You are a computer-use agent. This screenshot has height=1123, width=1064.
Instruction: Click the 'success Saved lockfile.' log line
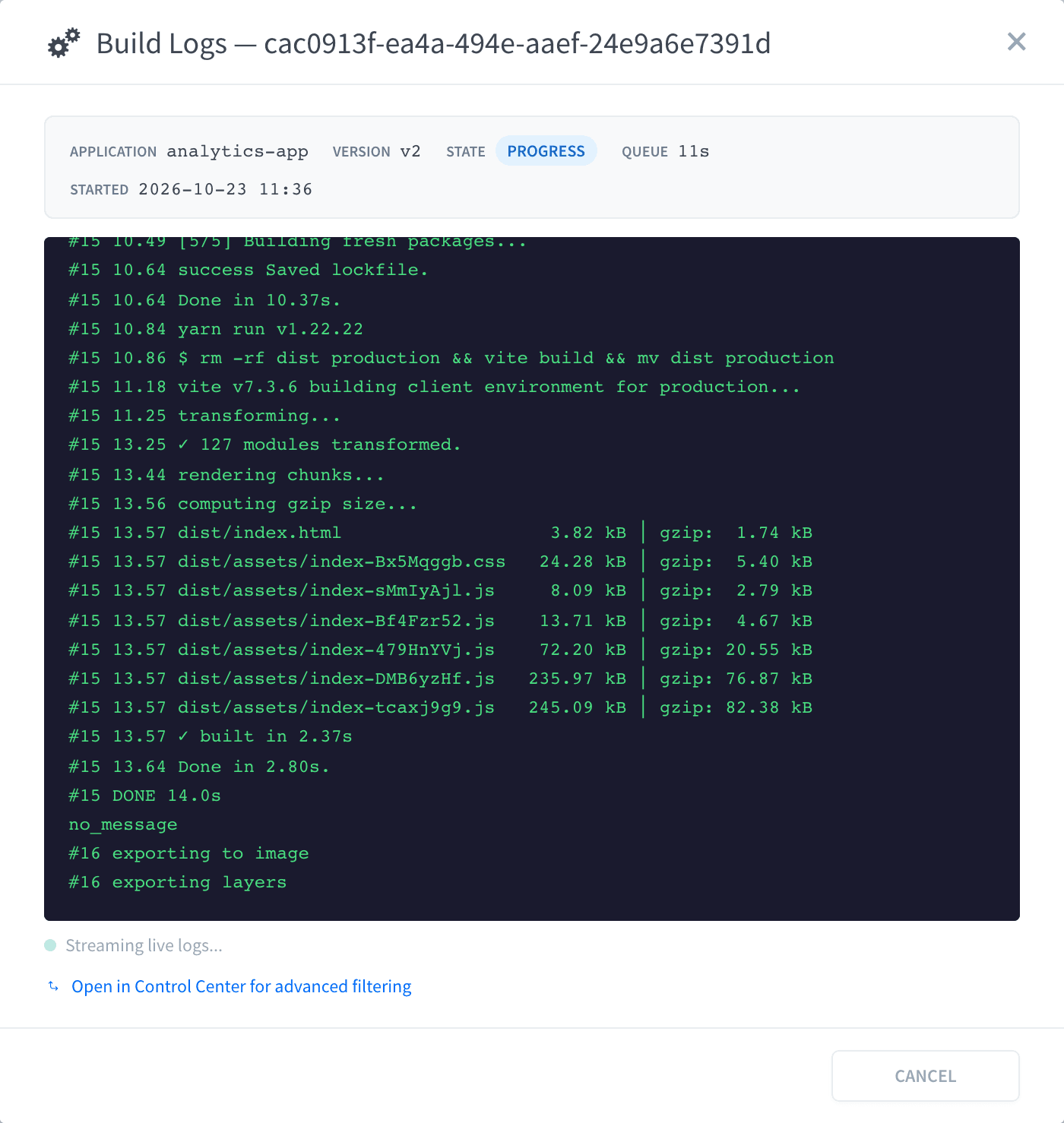click(x=249, y=270)
